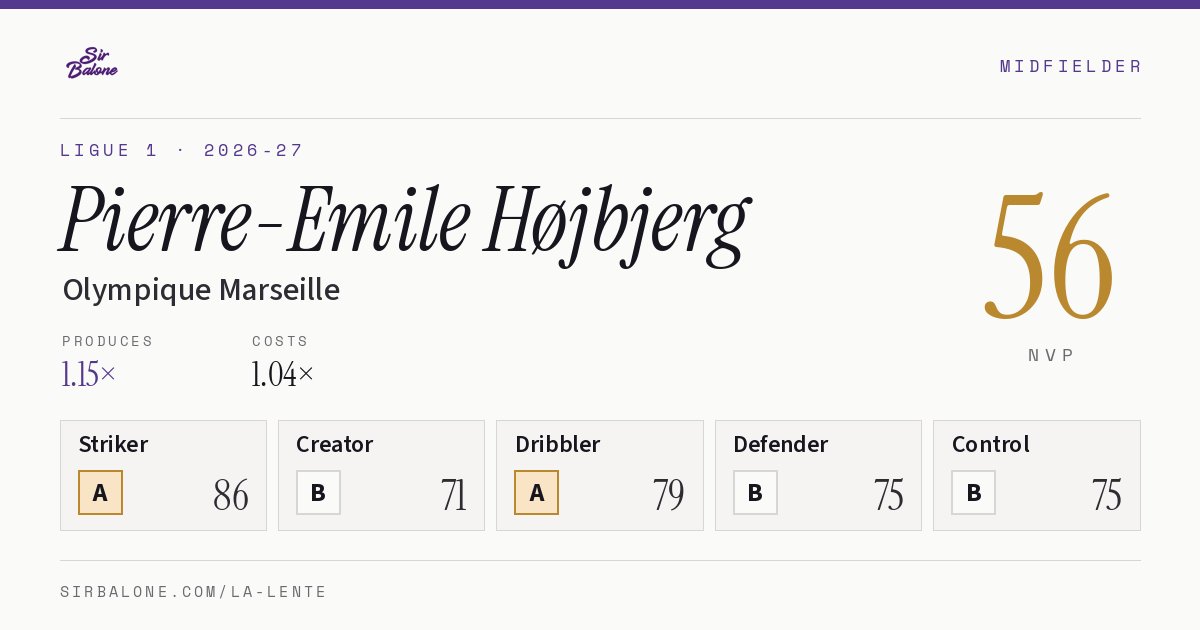Open the Defender rating card
Image resolution: width=1200 pixels, height=630 pixels.
tap(818, 475)
